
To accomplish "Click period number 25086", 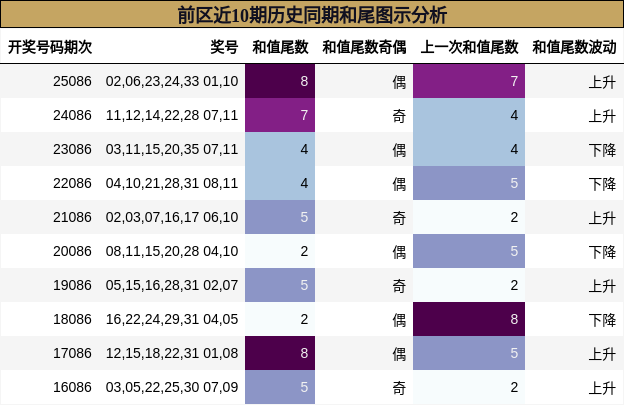I will [72, 81].
